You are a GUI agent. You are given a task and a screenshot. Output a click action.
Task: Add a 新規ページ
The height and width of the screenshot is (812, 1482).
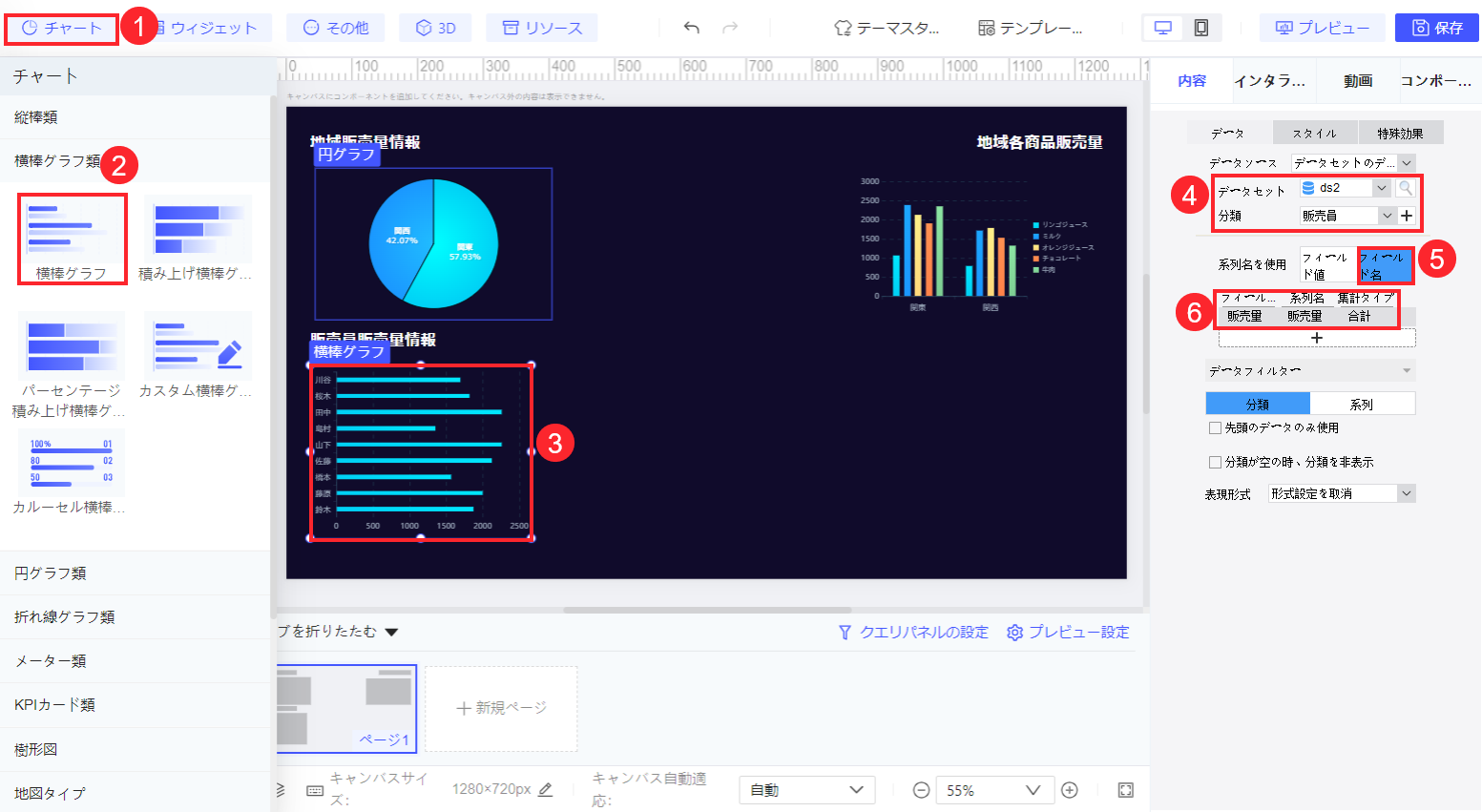pyautogui.click(x=501, y=708)
